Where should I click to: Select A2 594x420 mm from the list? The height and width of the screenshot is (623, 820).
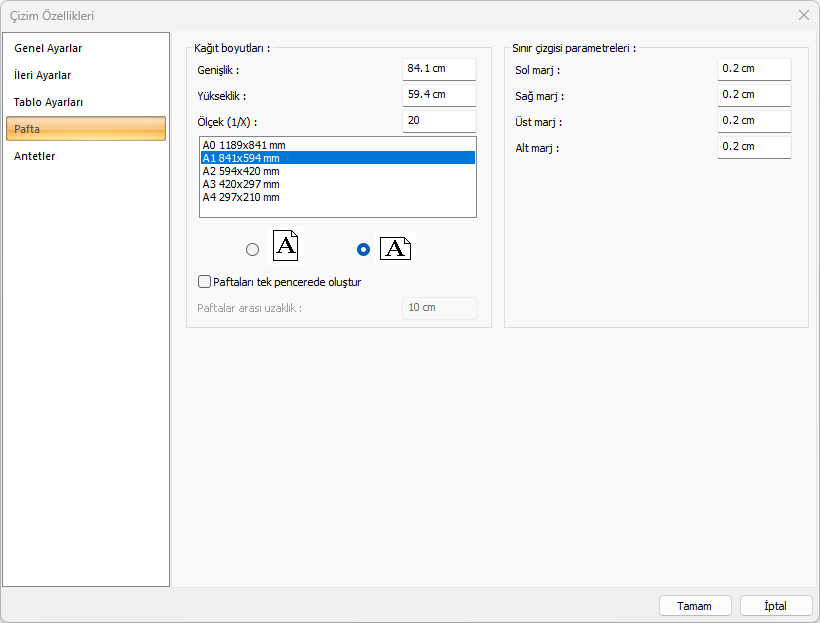[241, 171]
